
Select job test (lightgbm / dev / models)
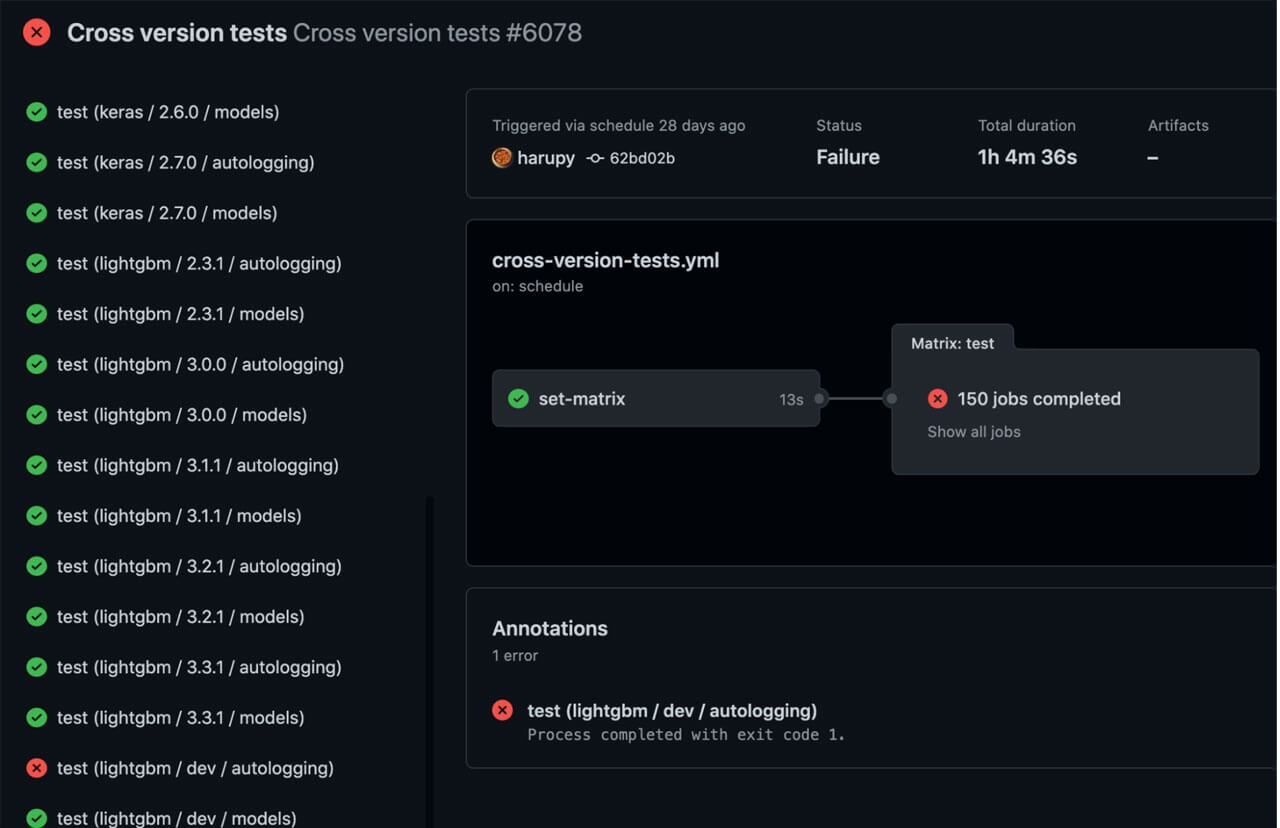pos(176,818)
